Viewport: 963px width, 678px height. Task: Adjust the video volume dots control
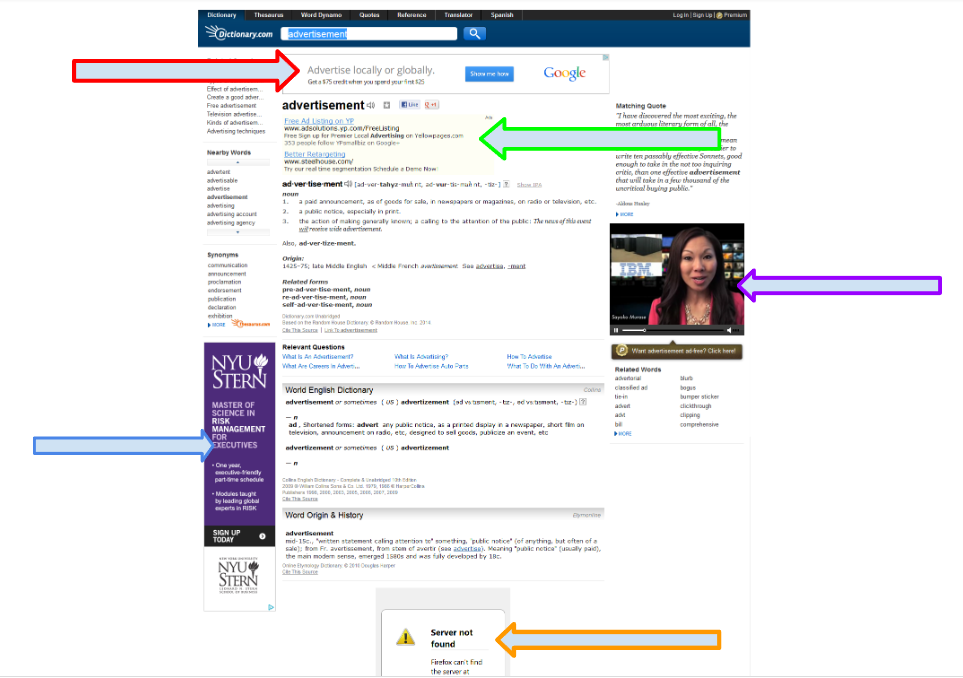(x=737, y=330)
